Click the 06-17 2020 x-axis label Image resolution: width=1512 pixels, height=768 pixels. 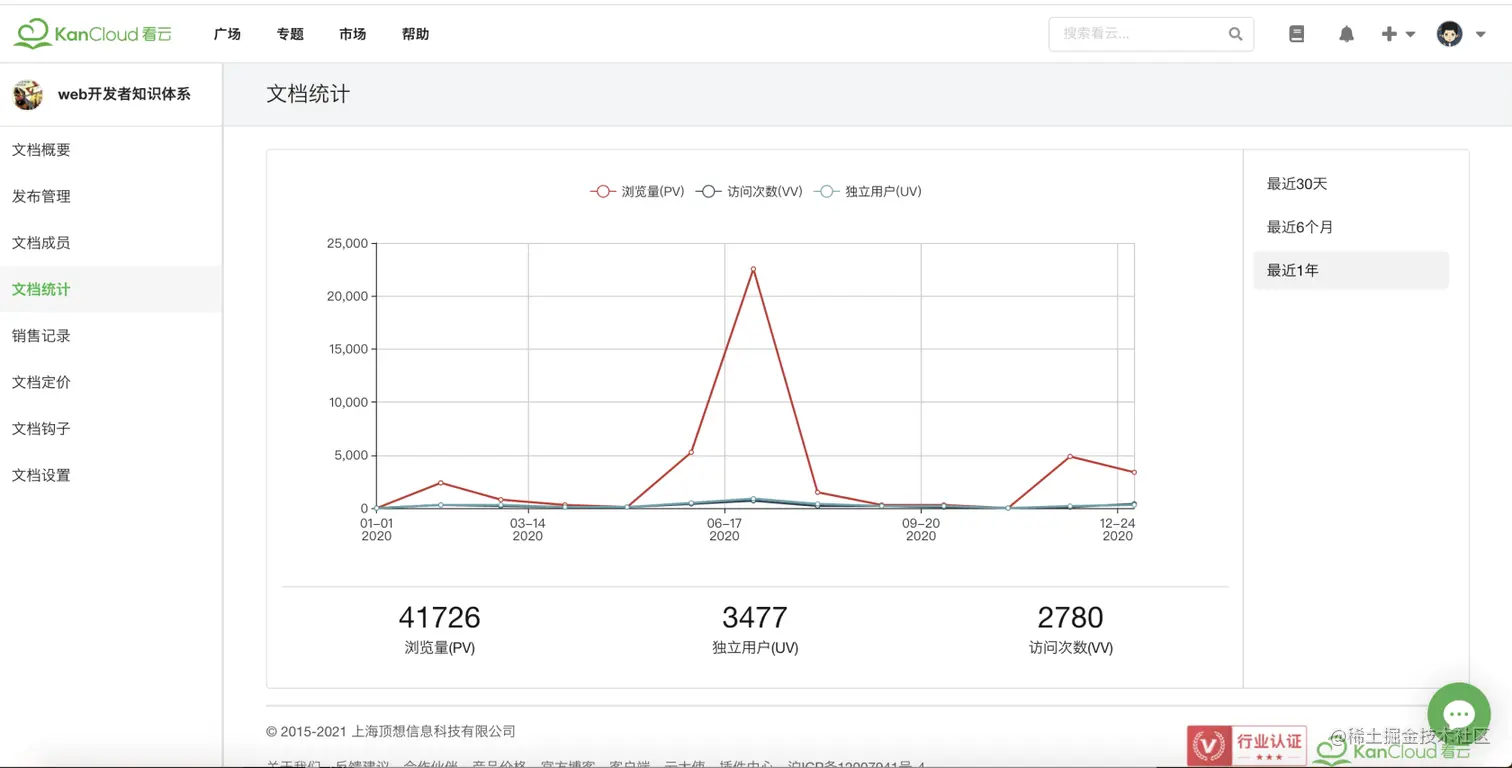point(724,529)
